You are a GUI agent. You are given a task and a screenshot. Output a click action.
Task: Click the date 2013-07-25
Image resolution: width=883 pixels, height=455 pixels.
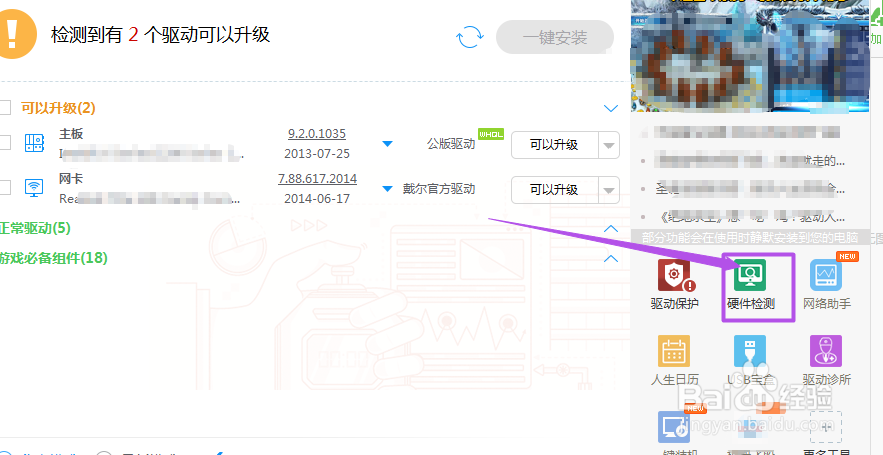[317, 153]
